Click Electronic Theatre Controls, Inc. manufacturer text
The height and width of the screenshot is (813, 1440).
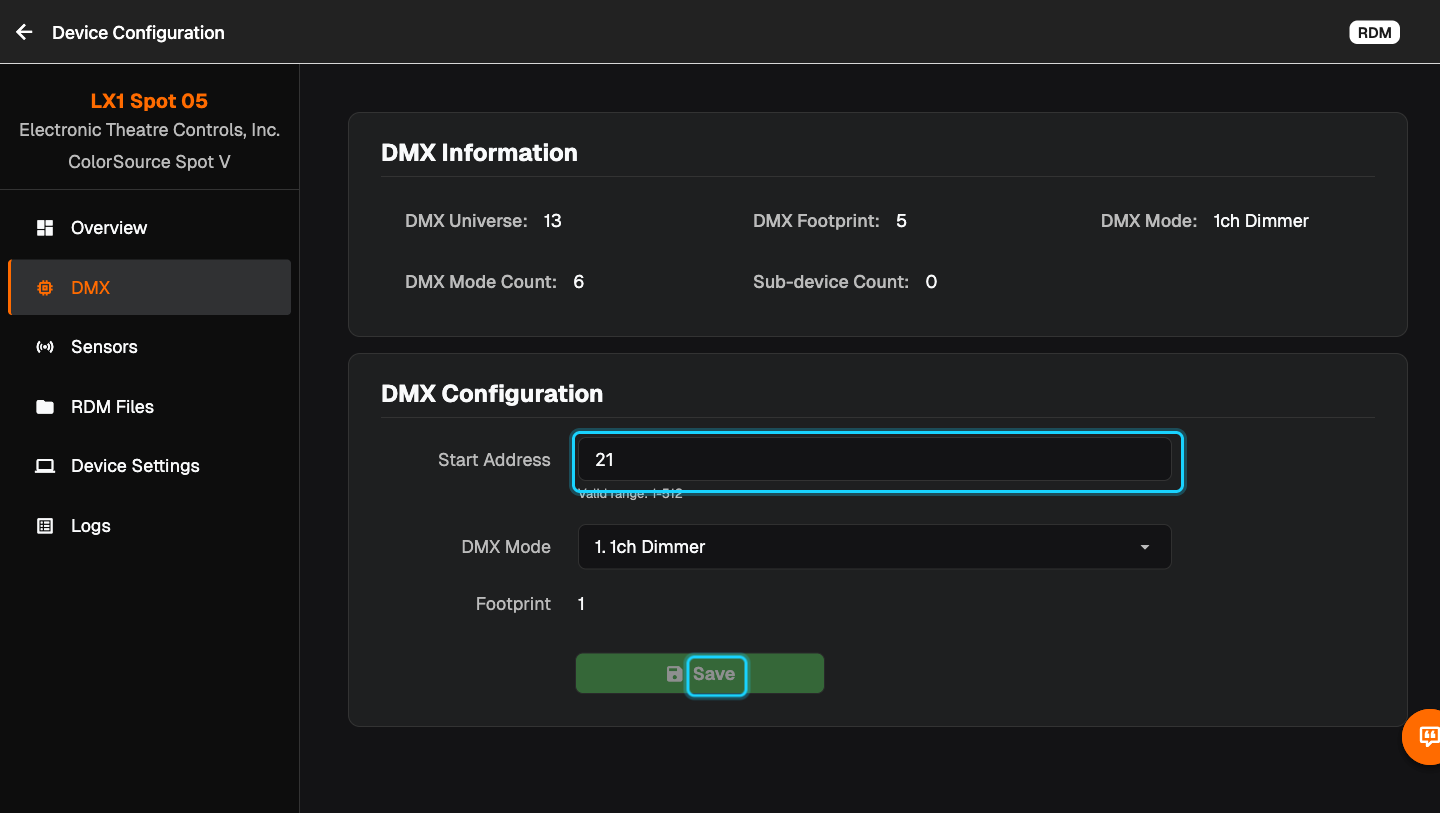coord(150,131)
